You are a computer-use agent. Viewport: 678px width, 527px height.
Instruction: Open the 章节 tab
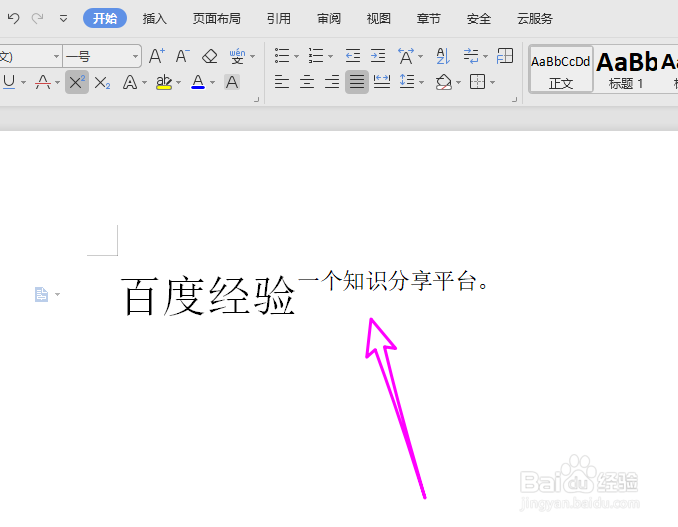coord(429,19)
